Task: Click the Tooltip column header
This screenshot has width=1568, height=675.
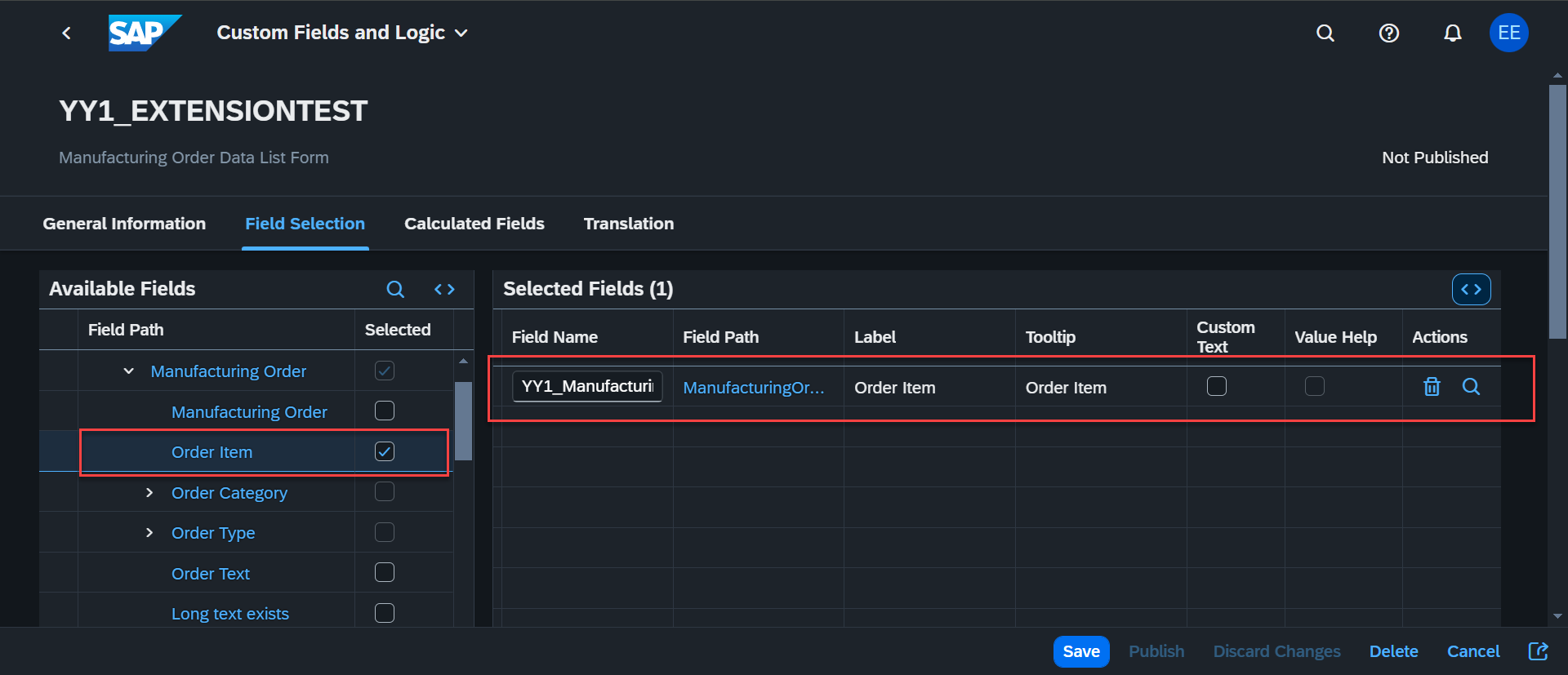Action: (1050, 337)
